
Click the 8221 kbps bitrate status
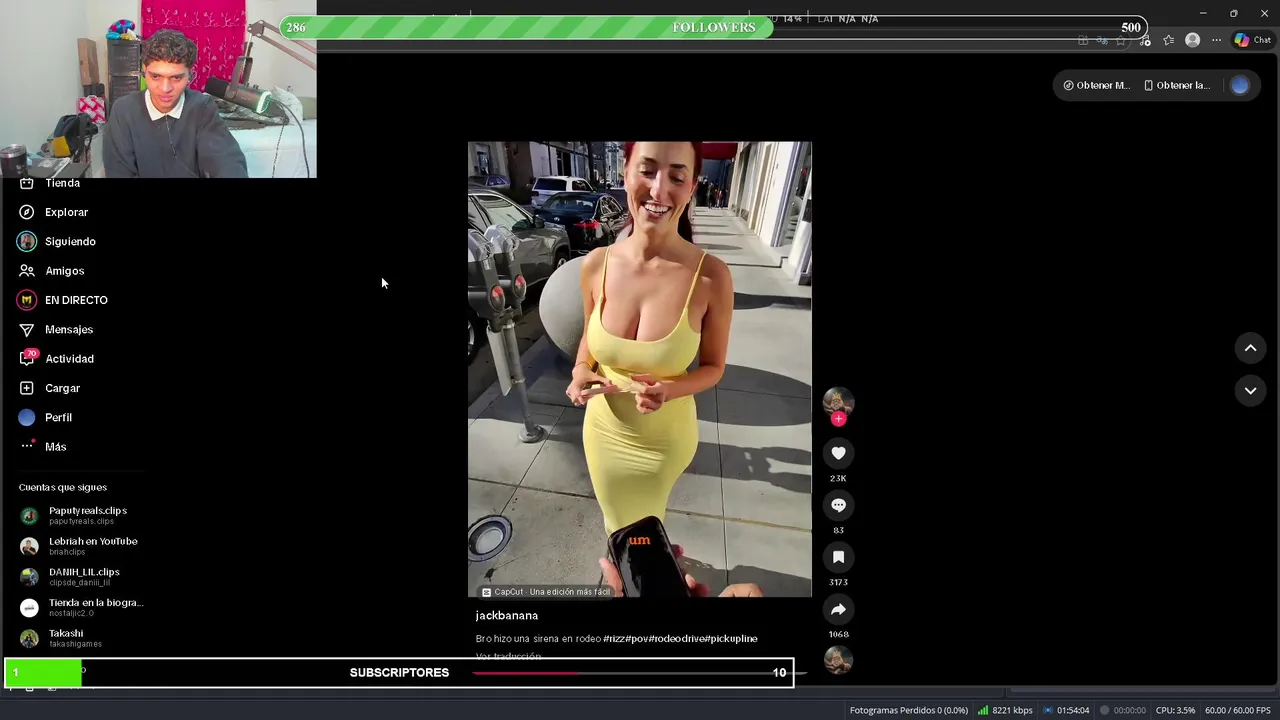click(1005, 710)
